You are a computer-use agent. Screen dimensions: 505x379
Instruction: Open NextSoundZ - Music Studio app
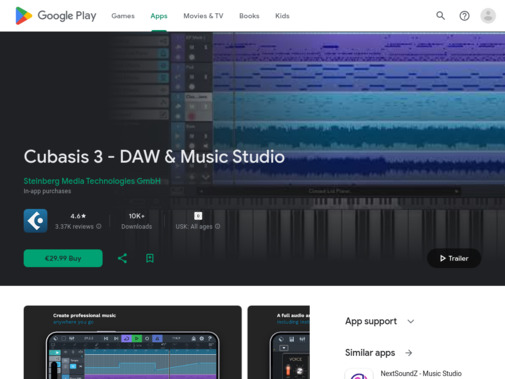point(421,374)
